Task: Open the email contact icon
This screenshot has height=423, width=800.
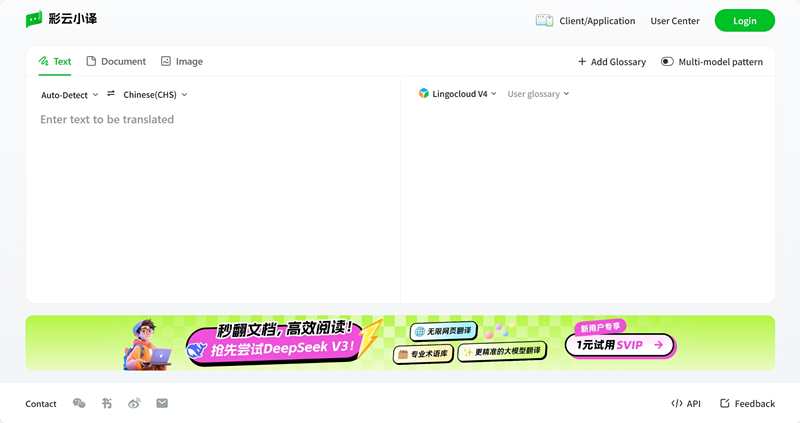Action: (x=162, y=403)
